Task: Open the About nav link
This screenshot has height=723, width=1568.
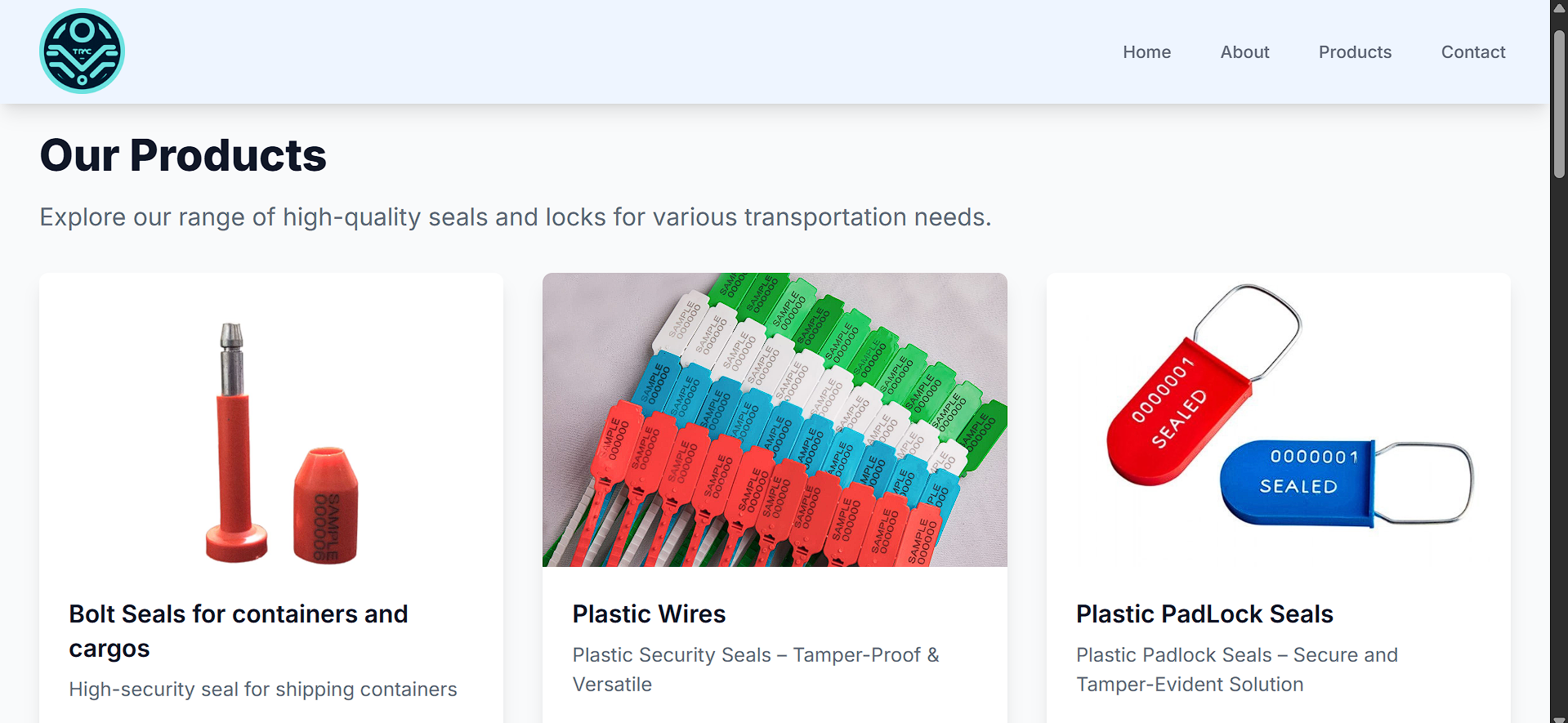Action: click(x=1244, y=52)
